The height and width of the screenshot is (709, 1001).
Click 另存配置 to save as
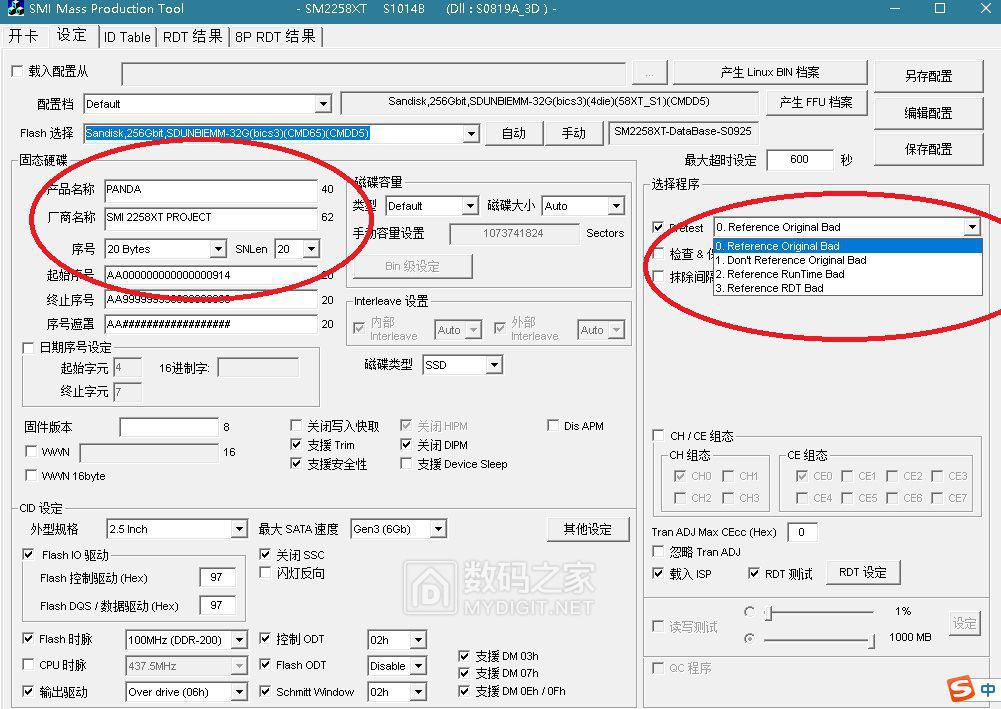pyautogui.click(x=928, y=77)
